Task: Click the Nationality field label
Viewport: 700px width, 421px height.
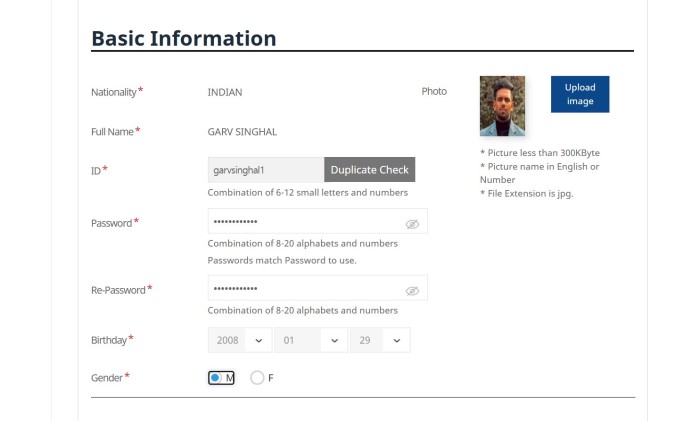Action: click(113, 92)
